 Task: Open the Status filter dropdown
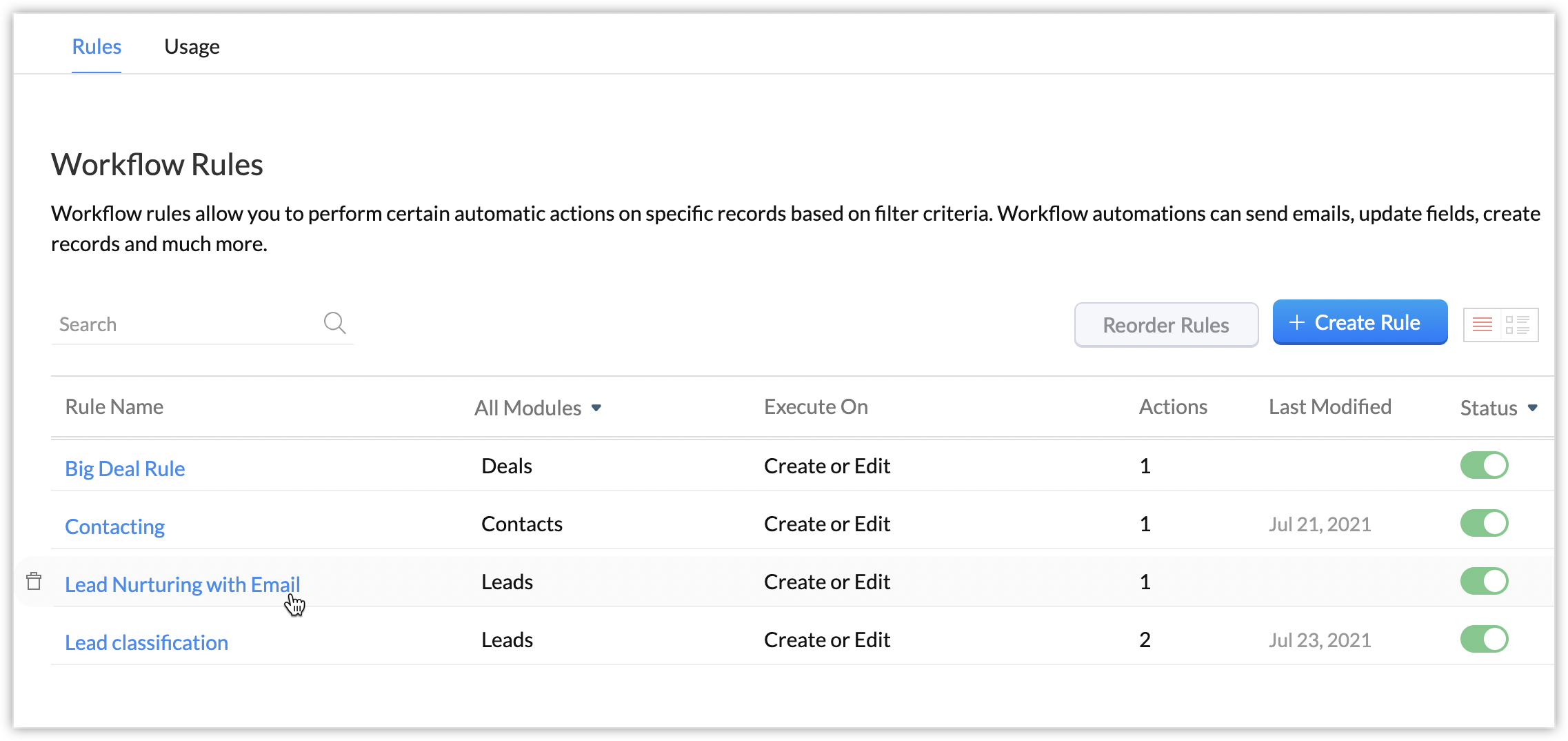point(1498,408)
